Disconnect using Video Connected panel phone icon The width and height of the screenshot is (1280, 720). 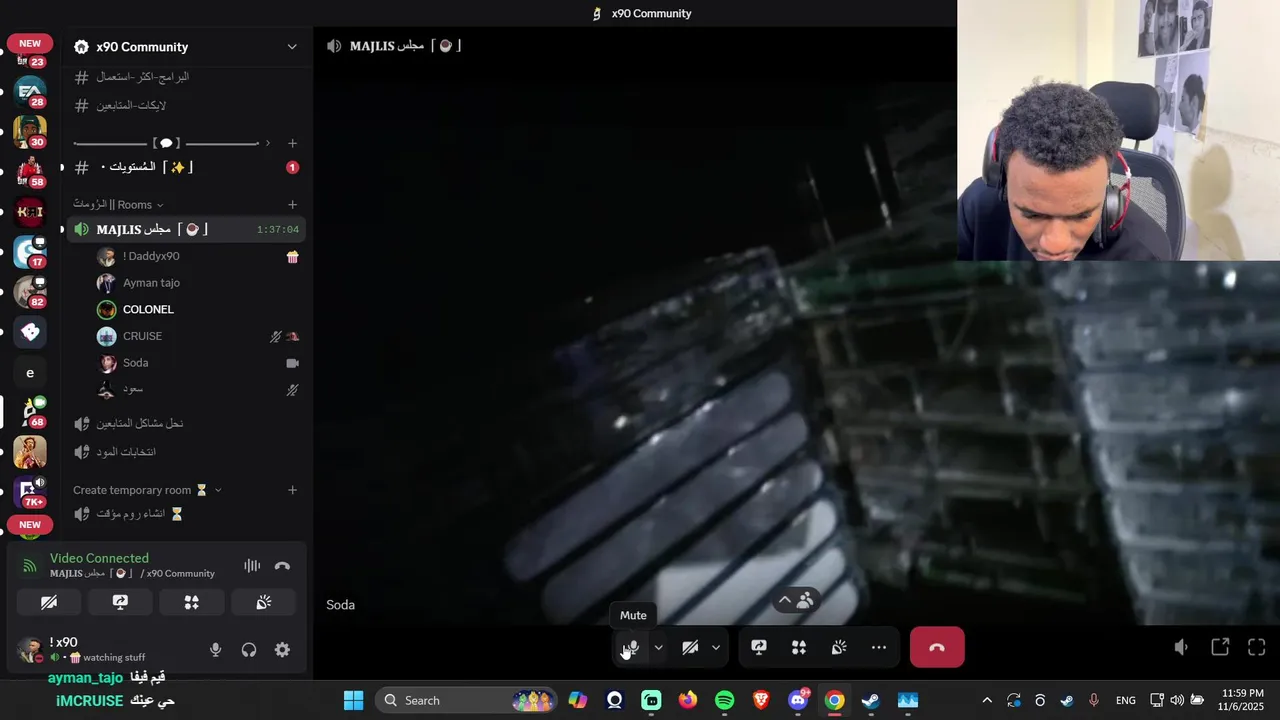(282, 566)
